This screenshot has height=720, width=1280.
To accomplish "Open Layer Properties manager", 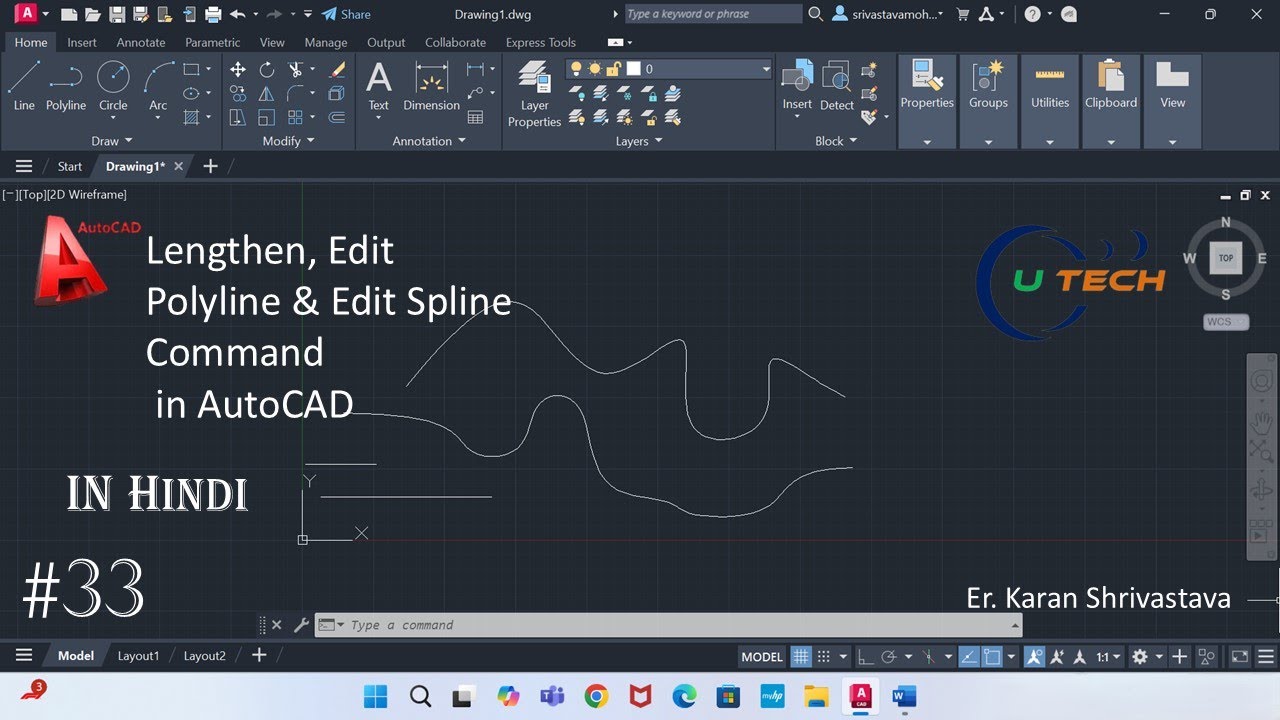I will click(534, 94).
